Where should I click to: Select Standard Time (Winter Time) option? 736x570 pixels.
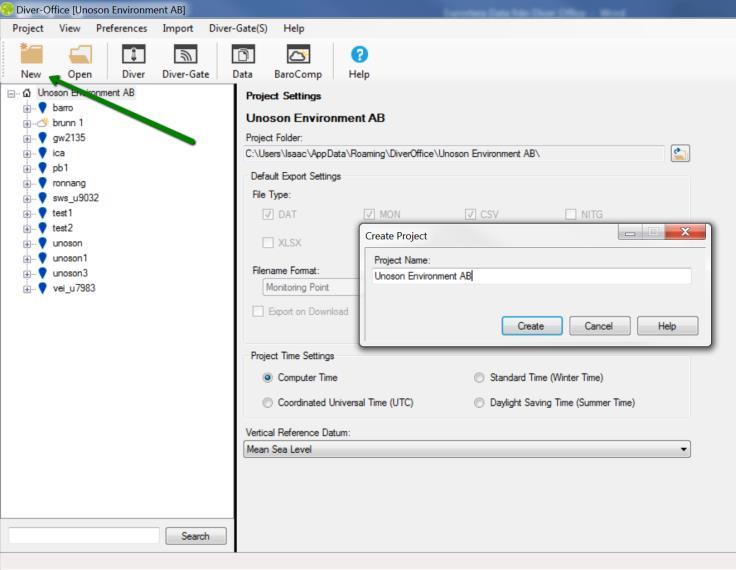(479, 377)
